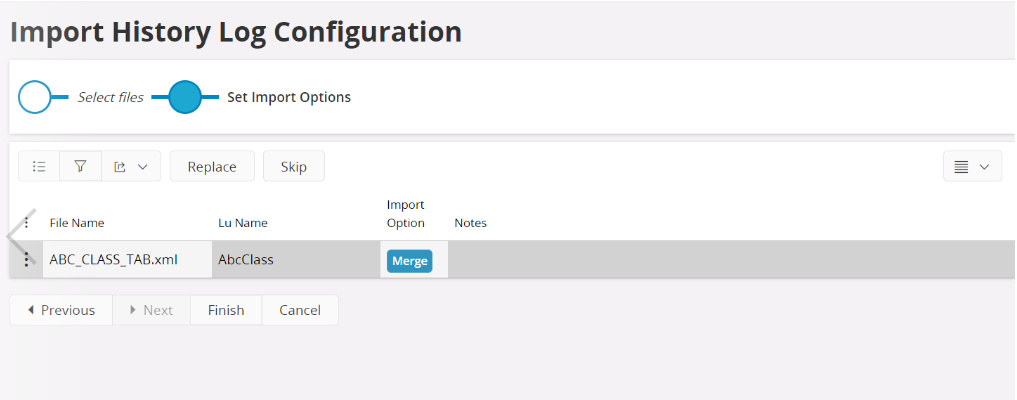
Task: Open the filter funnel icon
Action: point(80,167)
